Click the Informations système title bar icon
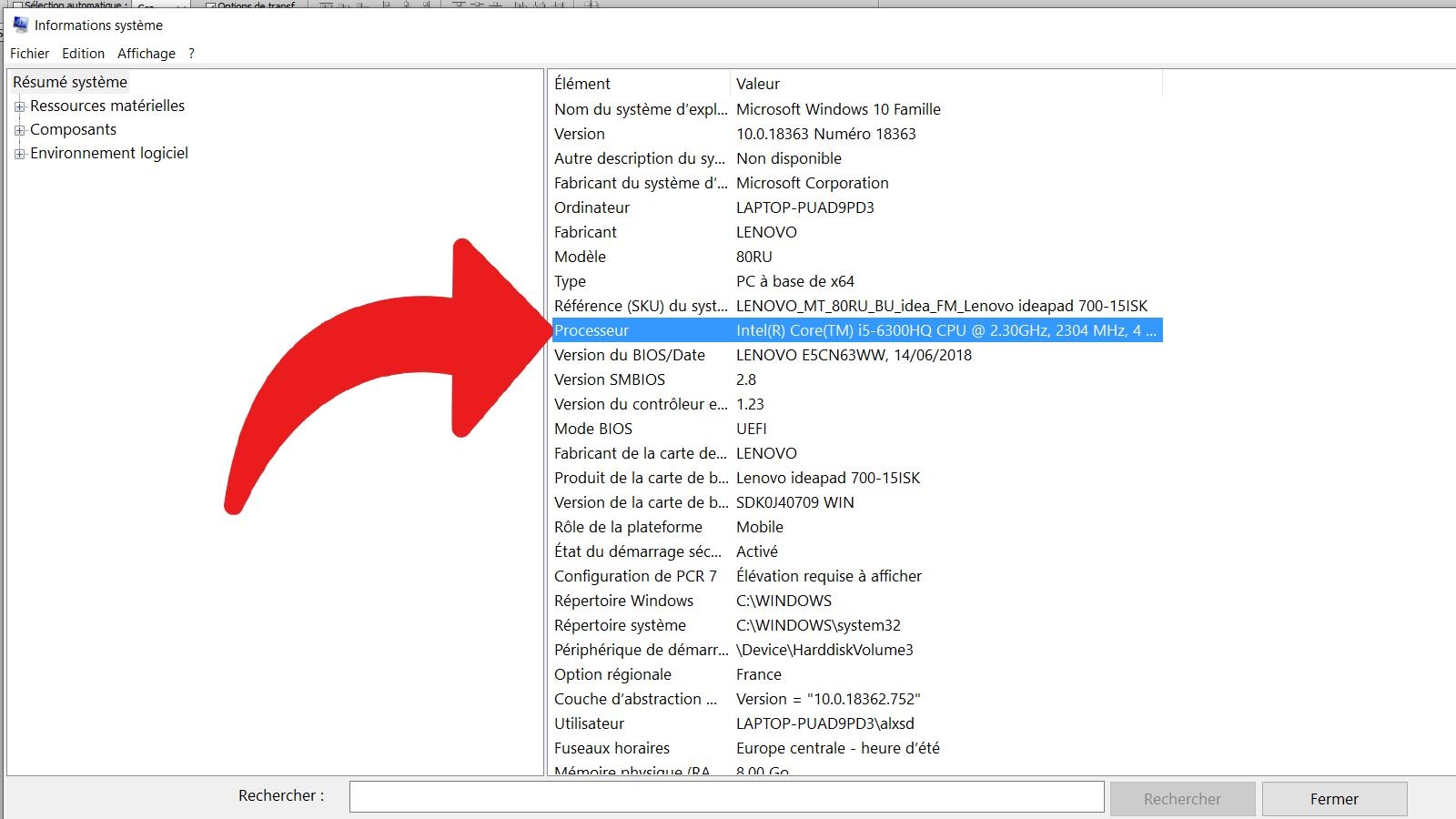The height and width of the screenshot is (819, 1456). 20,25
